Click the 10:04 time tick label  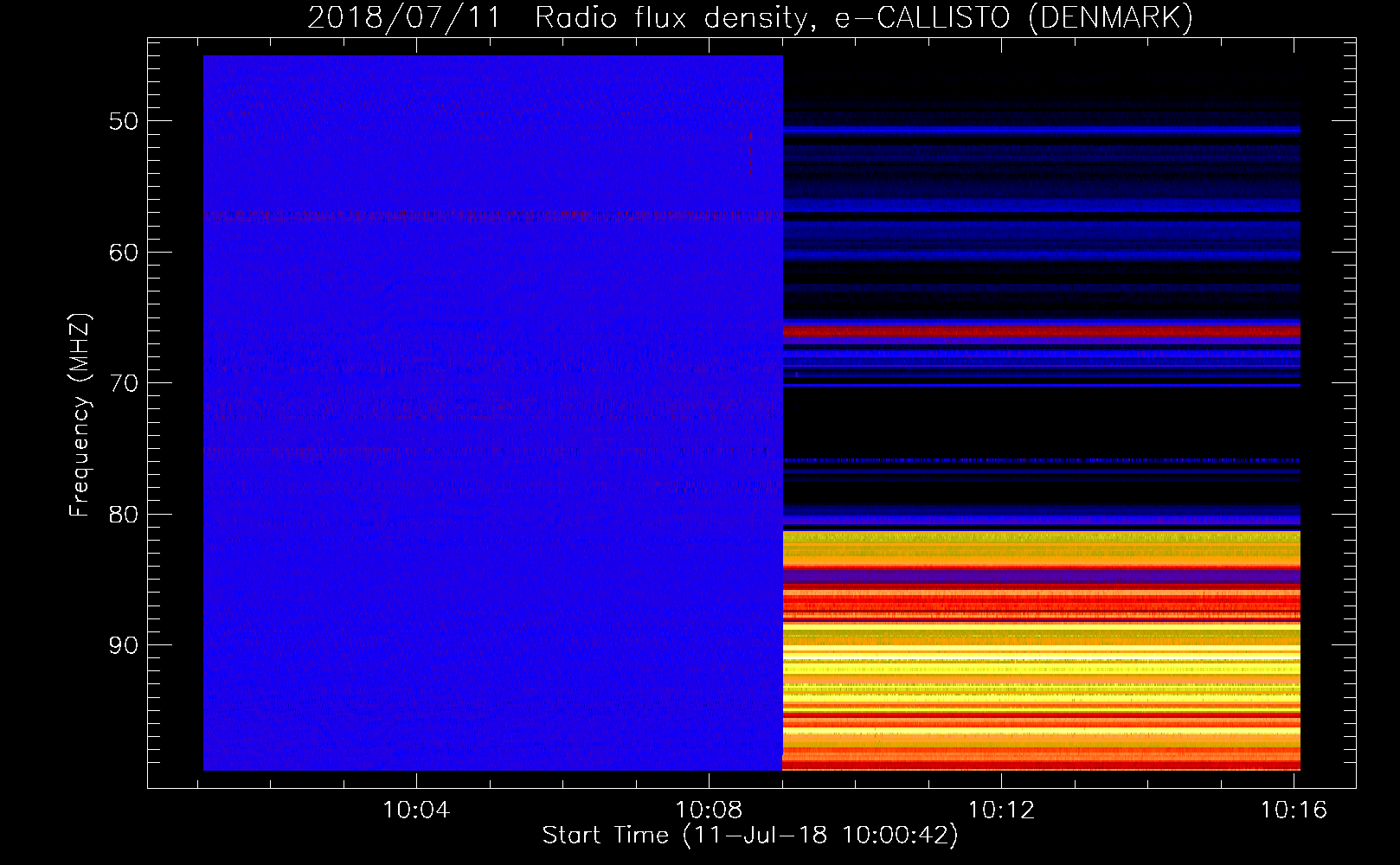(x=416, y=811)
